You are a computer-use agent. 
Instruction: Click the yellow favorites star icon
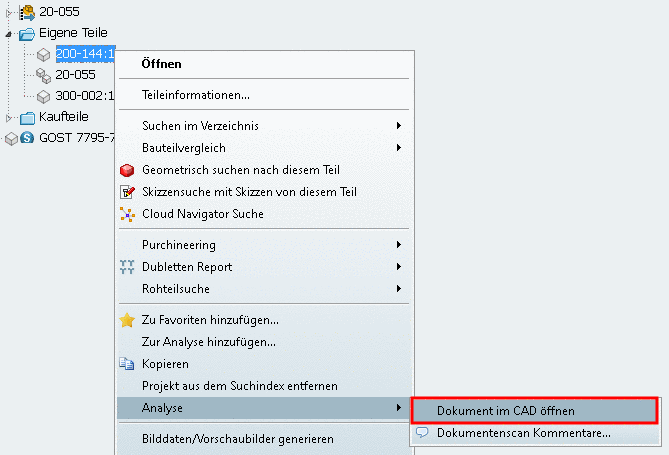click(x=127, y=321)
